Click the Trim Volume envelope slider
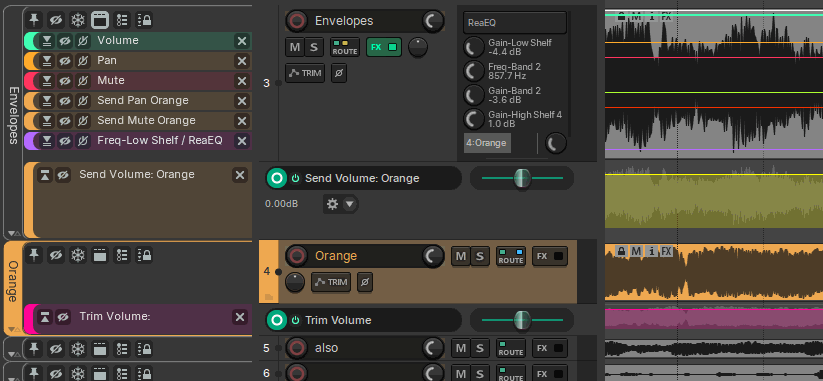This screenshot has width=823, height=381. tap(522, 320)
